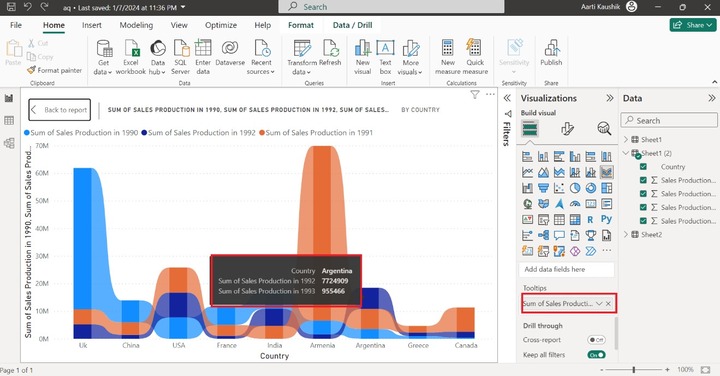Viewport: 720px width, 376px height.
Task: Choose the line chart visual
Action: click(x=528, y=172)
